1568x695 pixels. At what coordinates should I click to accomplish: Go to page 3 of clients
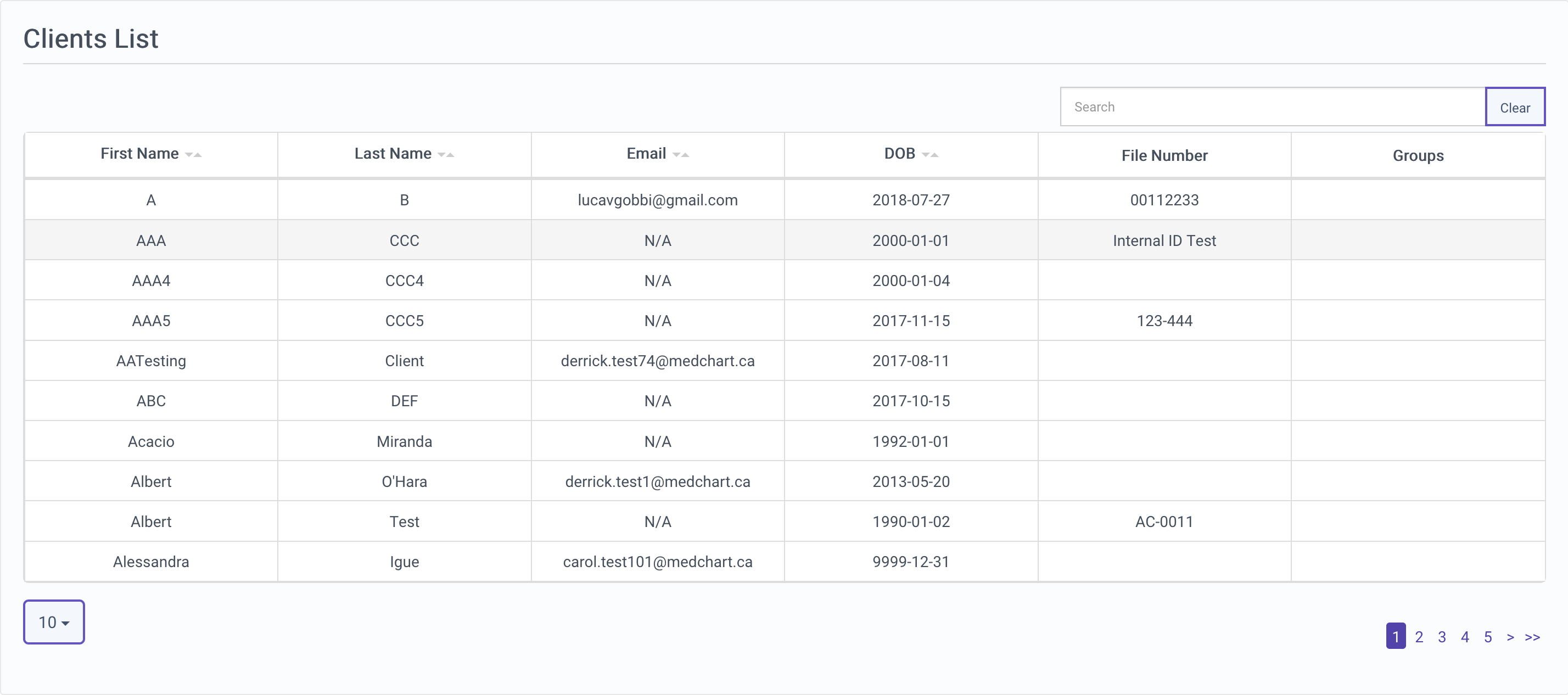point(1441,637)
